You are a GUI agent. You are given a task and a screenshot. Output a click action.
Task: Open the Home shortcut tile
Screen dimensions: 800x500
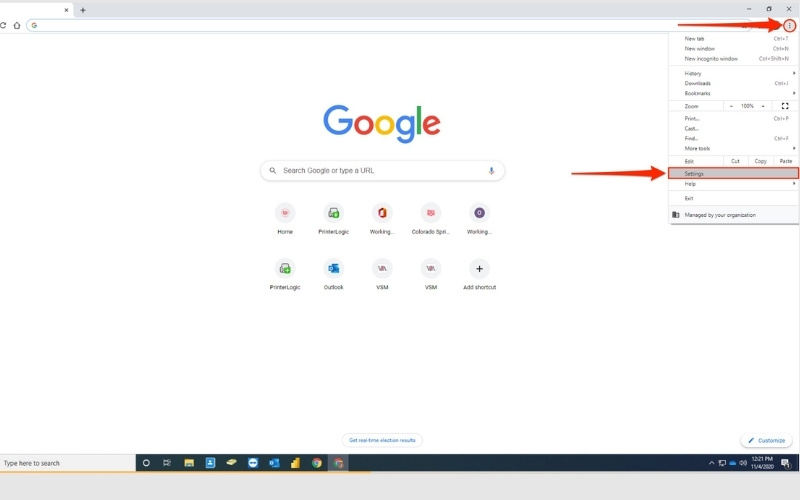[285, 218]
